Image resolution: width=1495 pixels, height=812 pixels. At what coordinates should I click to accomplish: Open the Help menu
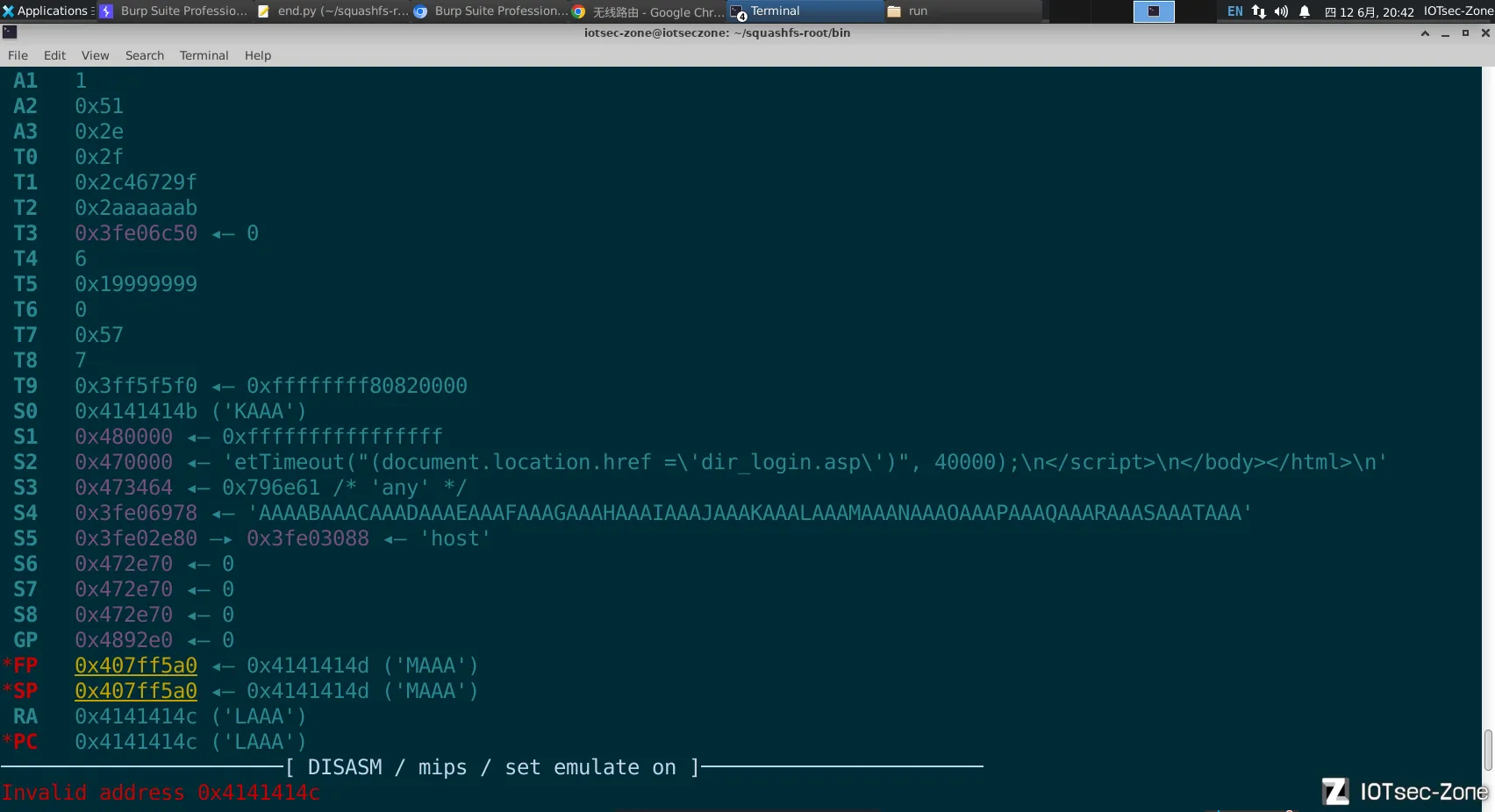(258, 55)
